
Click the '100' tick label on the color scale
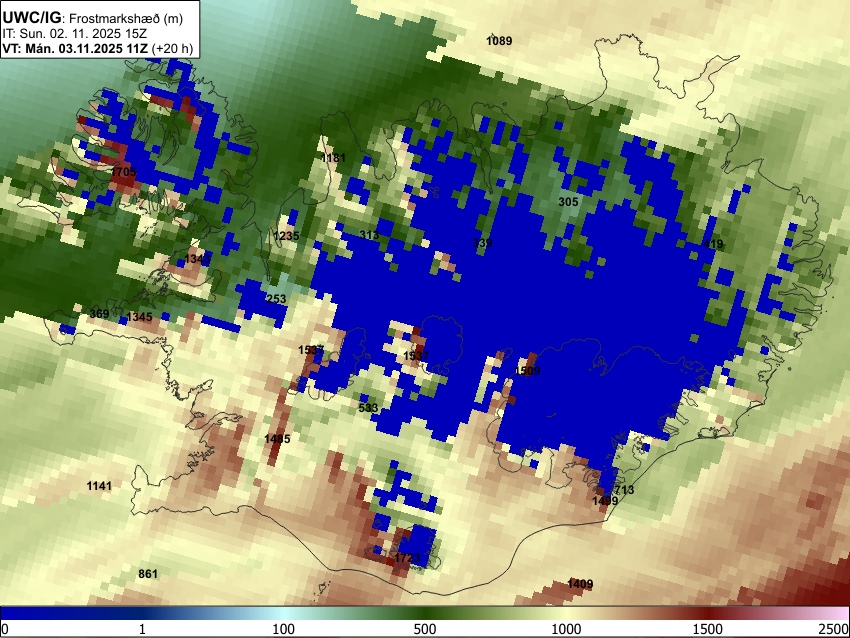(284, 629)
